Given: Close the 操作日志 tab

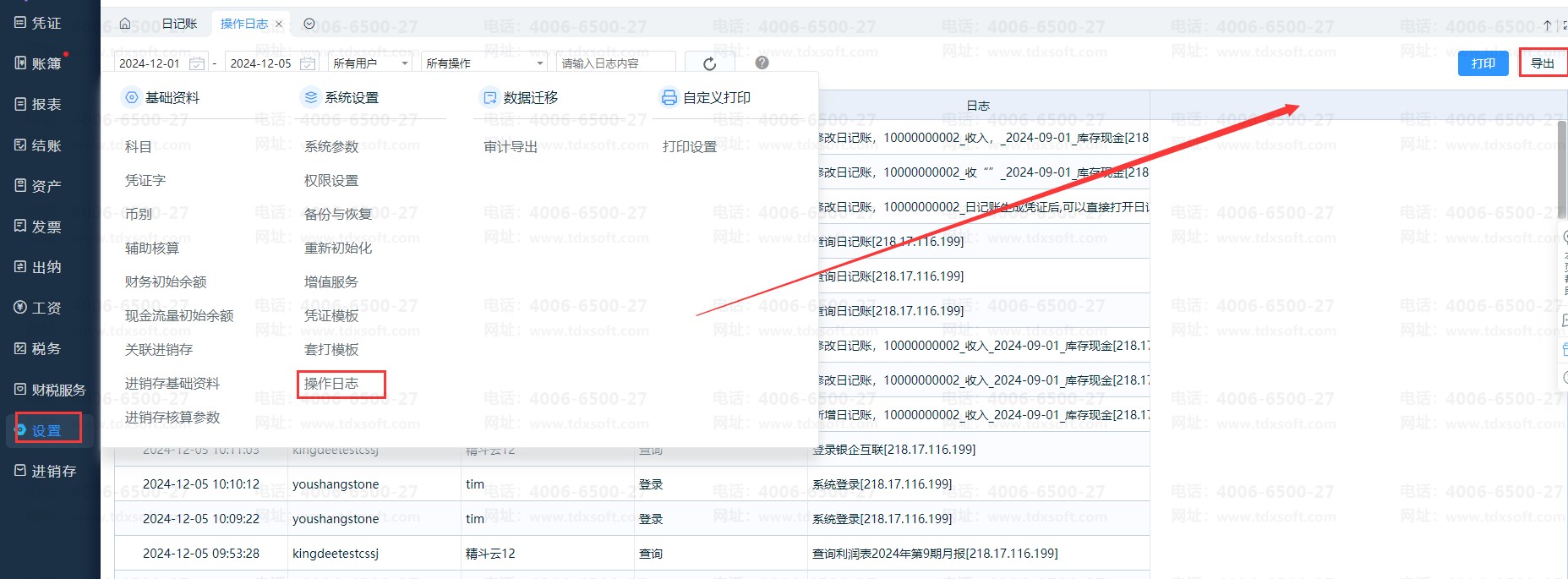Looking at the screenshot, I should point(279,24).
